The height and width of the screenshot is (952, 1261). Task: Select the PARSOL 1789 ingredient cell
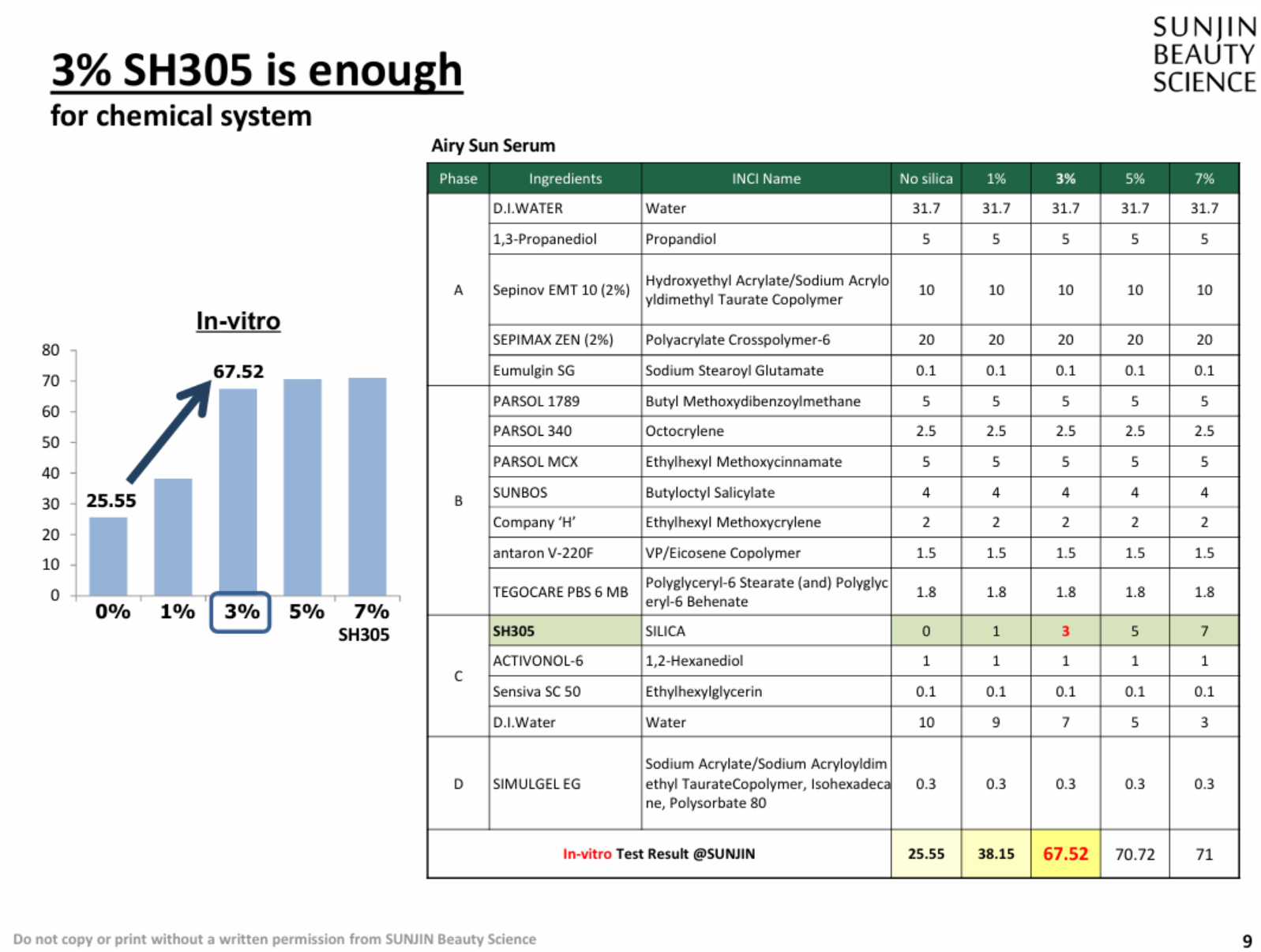tap(565, 401)
